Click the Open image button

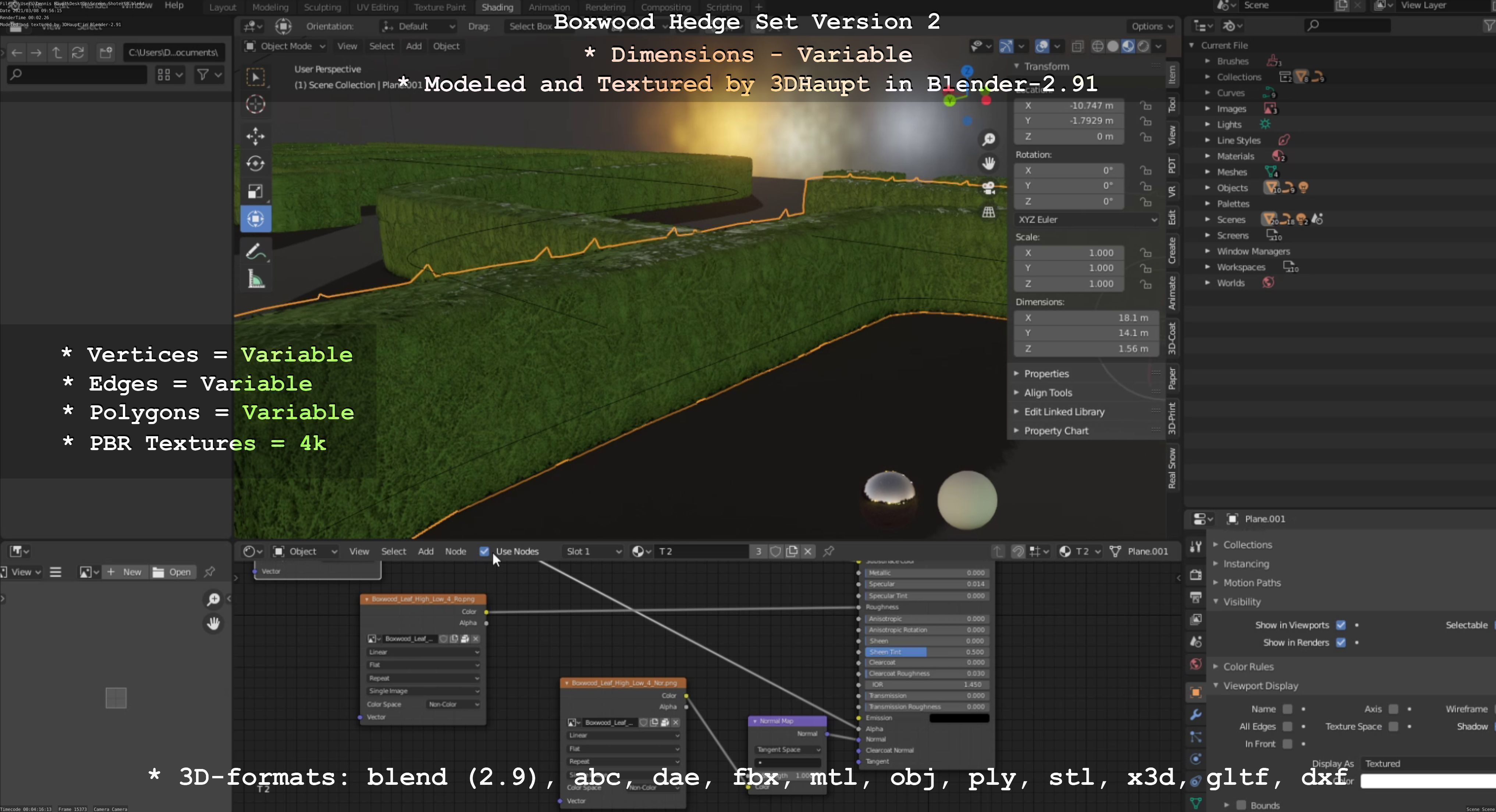pyautogui.click(x=172, y=572)
